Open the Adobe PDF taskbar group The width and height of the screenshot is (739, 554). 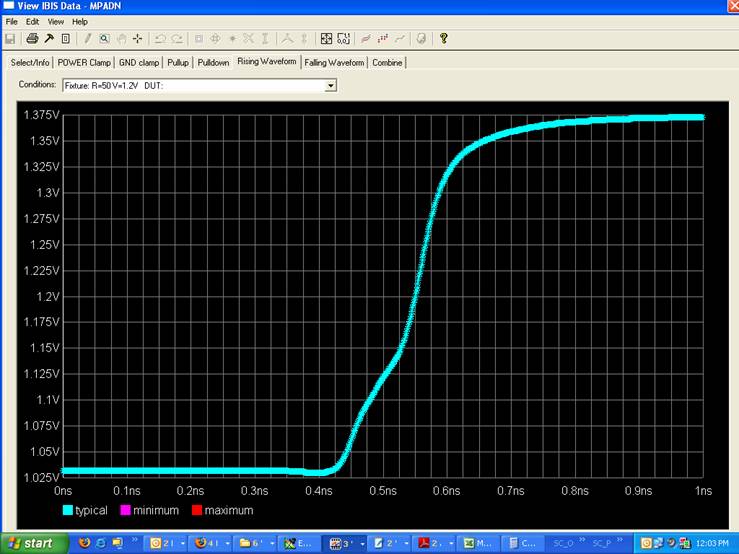[435, 543]
